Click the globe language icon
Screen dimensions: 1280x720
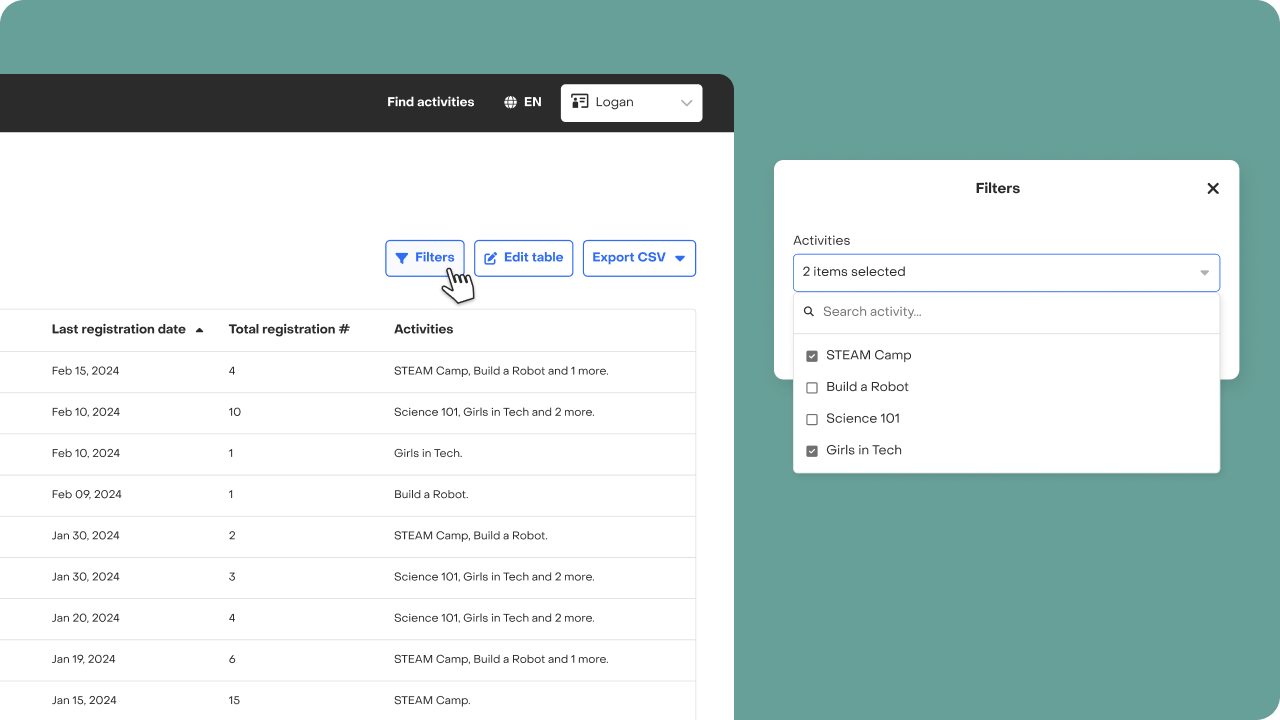(511, 102)
